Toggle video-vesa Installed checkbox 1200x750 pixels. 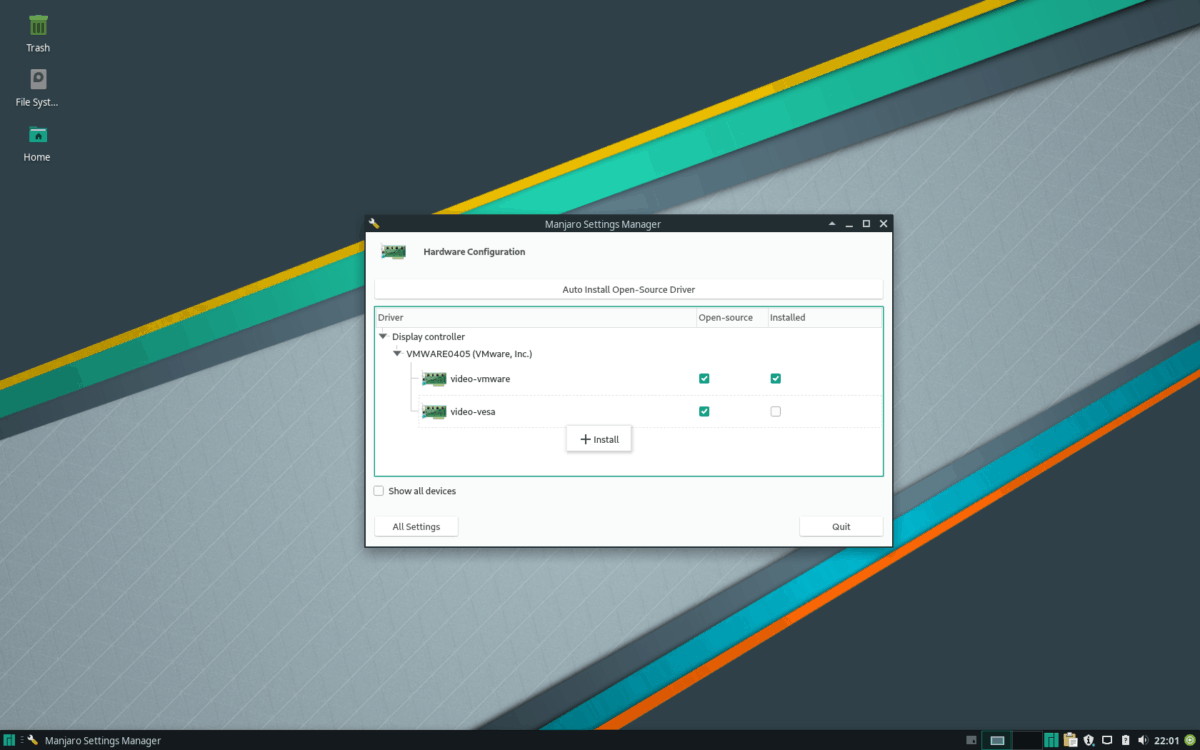775,411
